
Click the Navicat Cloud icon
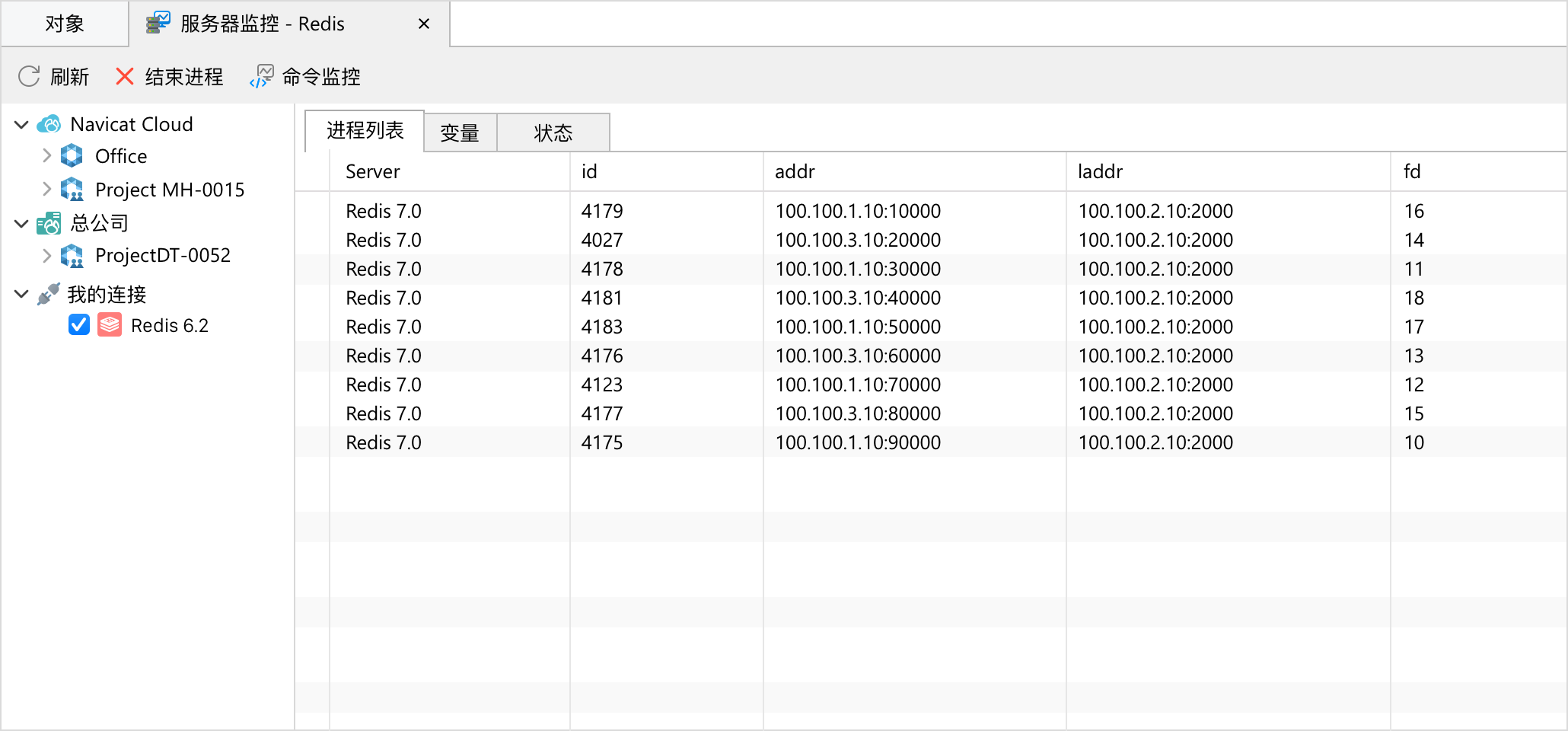pos(49,124)
